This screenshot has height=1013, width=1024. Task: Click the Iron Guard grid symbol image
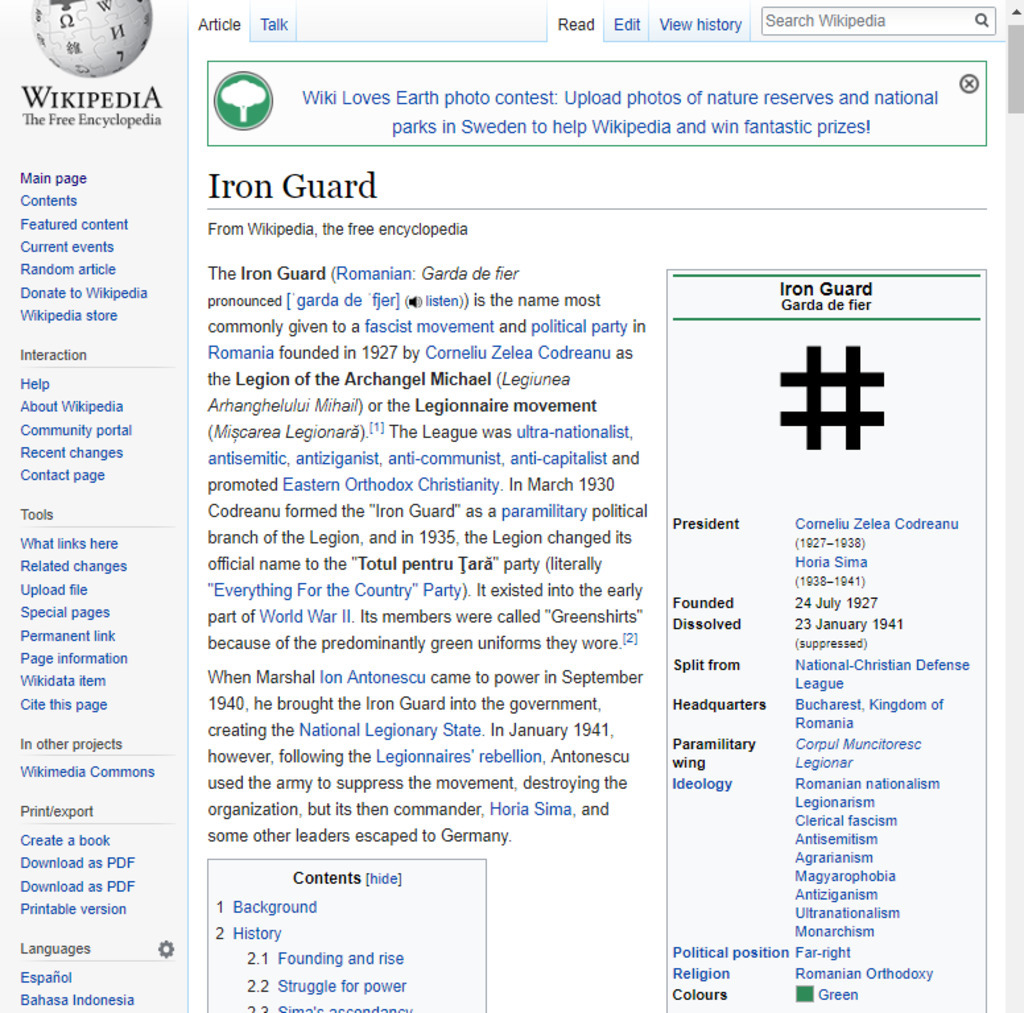[831, 397]
